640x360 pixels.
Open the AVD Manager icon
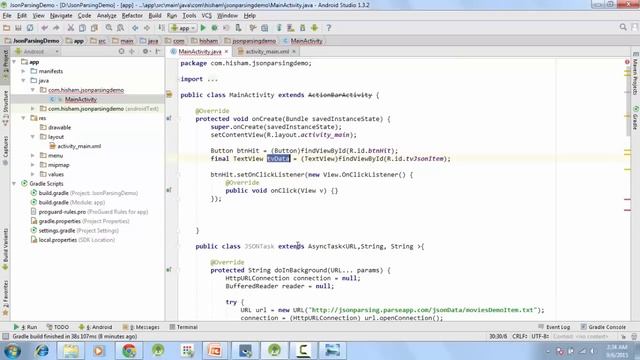point(291,28)
